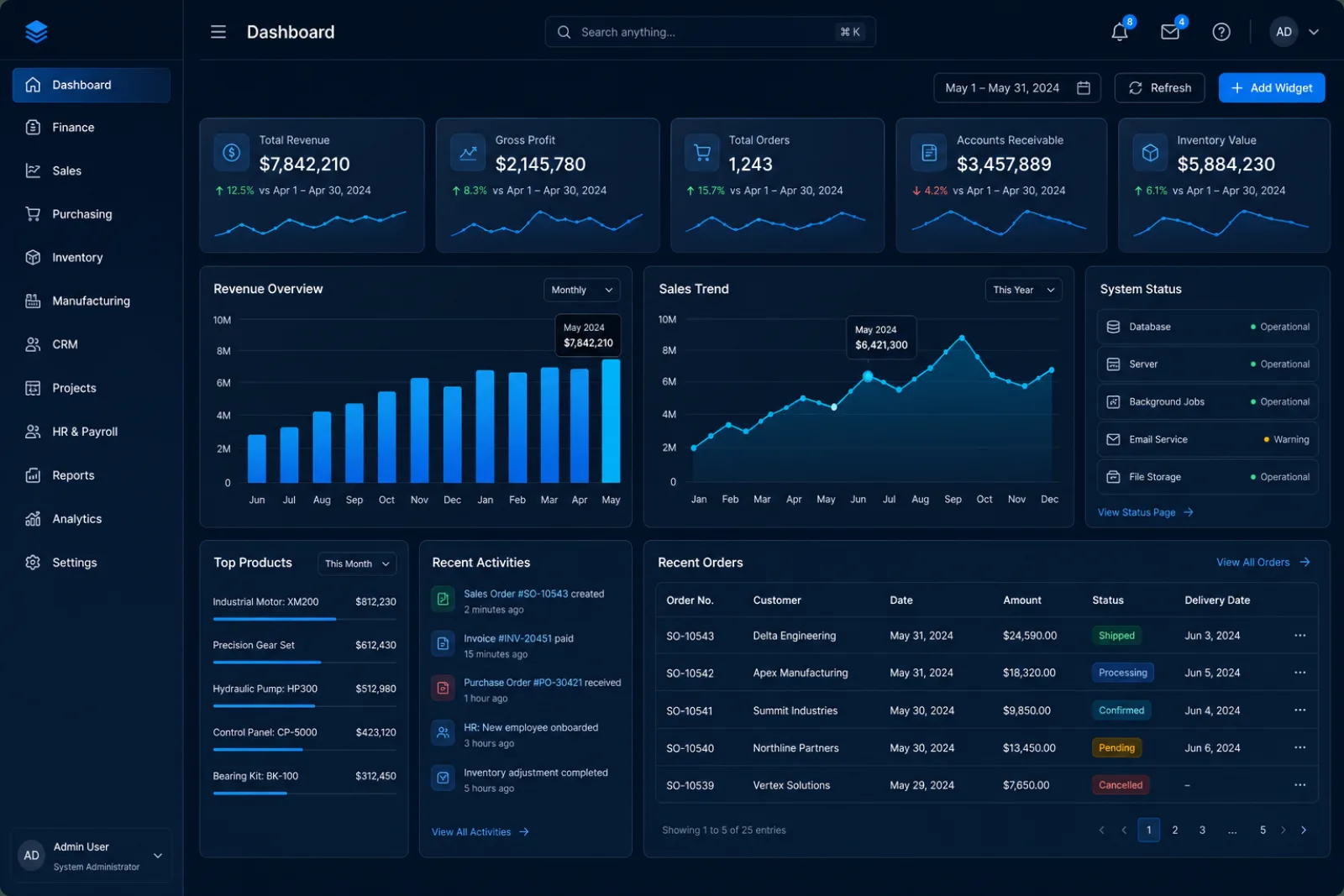Go to page 5 of orders

tap(1263, 831)
